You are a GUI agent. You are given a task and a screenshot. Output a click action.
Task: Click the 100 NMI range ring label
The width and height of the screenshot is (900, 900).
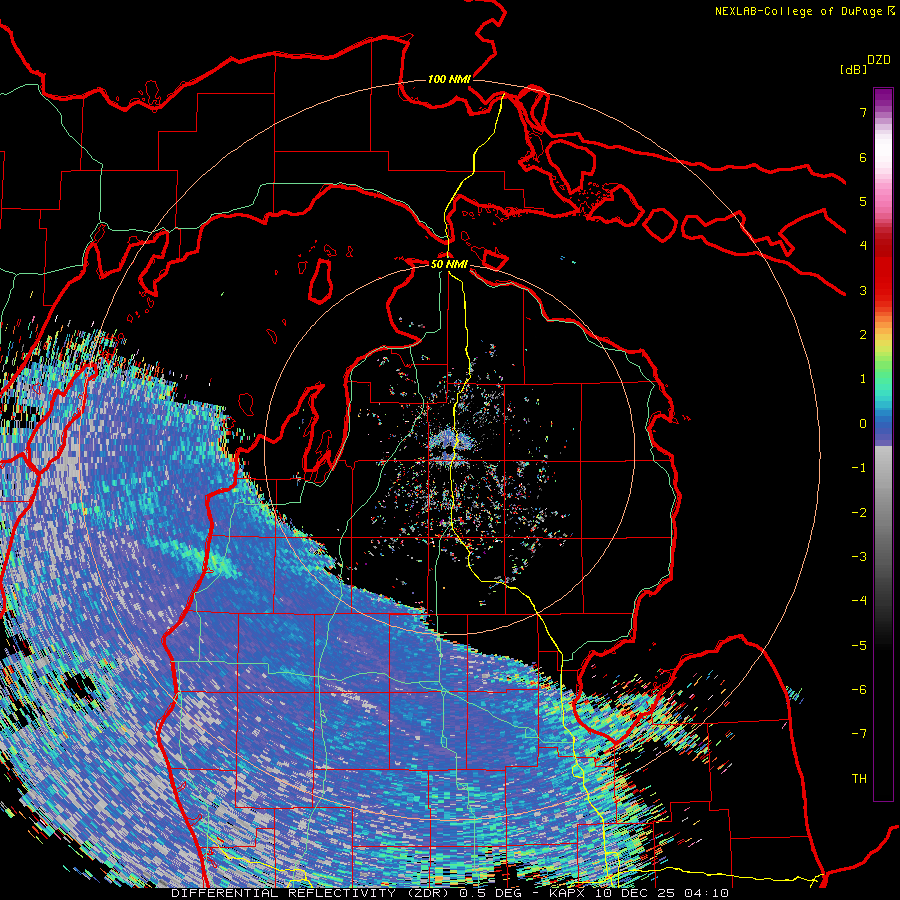pyautogui.click(x=449, y=79)
